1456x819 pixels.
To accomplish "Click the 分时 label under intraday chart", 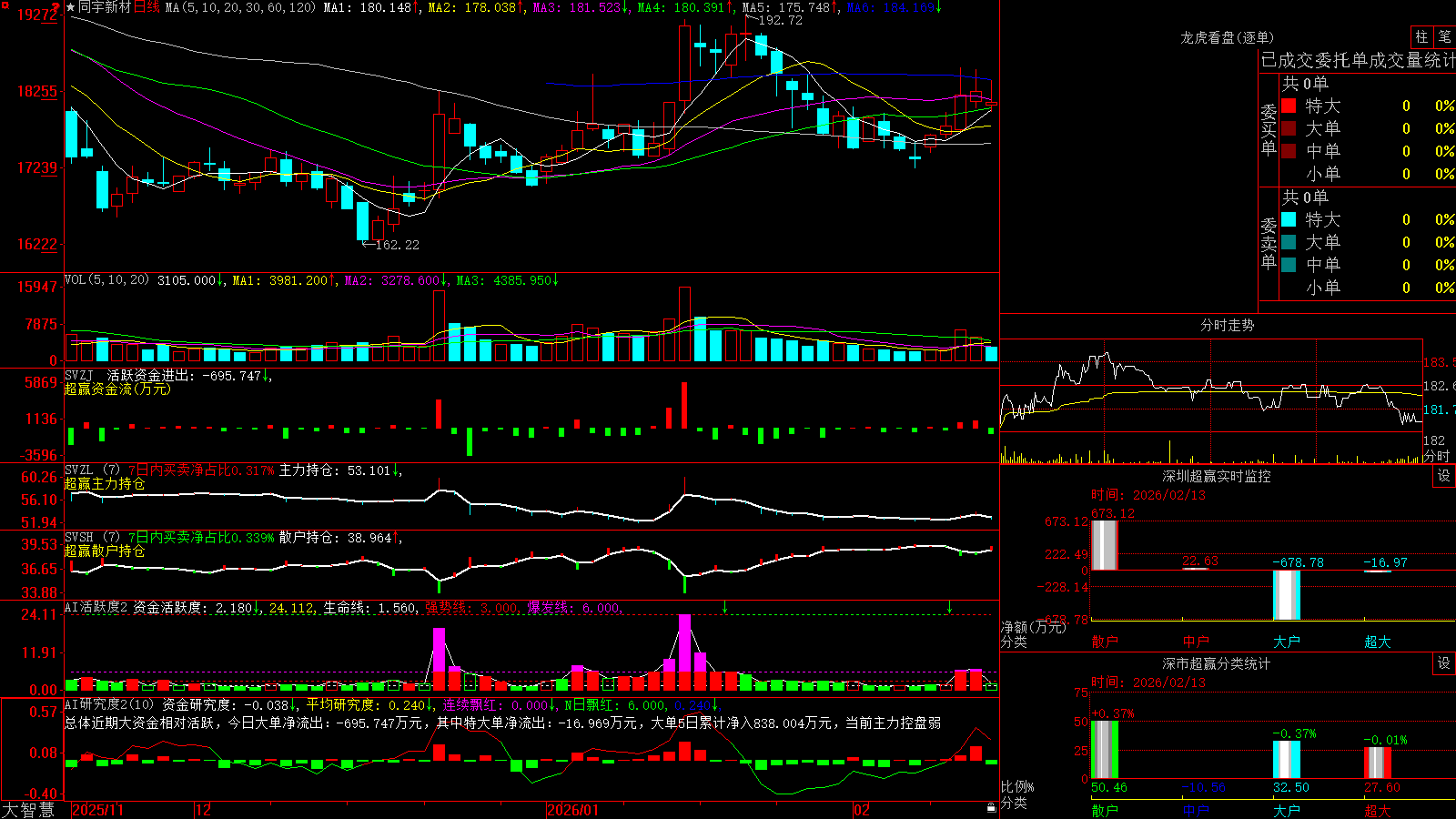I will pyautogui.click(x=1437, y=456).
